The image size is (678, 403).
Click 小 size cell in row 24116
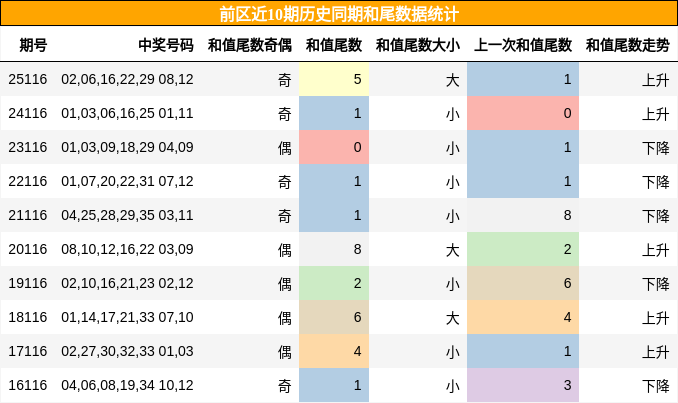(452, 114)
